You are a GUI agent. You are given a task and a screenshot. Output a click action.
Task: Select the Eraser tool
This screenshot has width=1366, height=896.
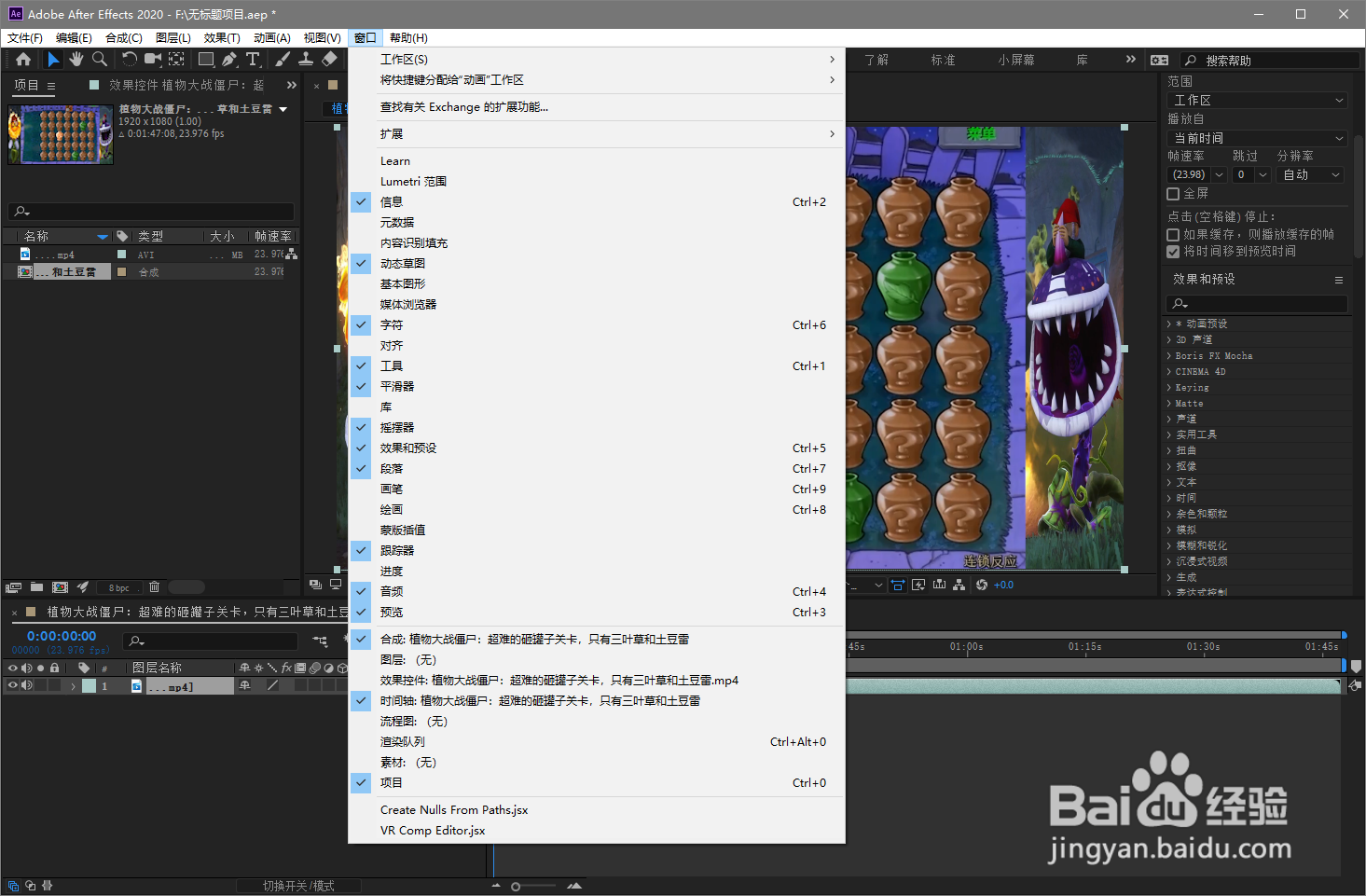coord(329,60)
